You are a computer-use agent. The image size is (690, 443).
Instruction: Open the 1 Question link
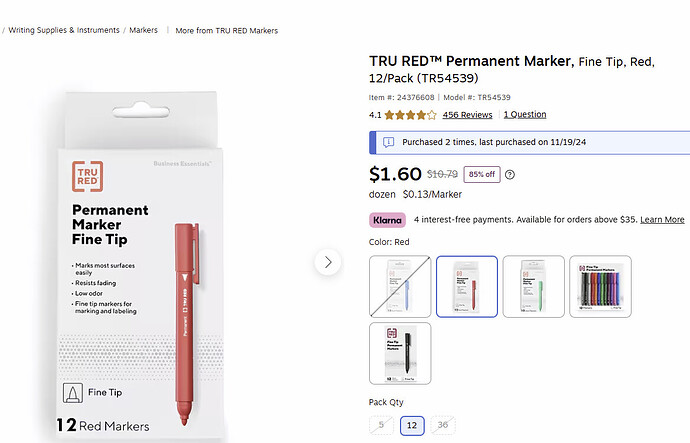[525, 114]
